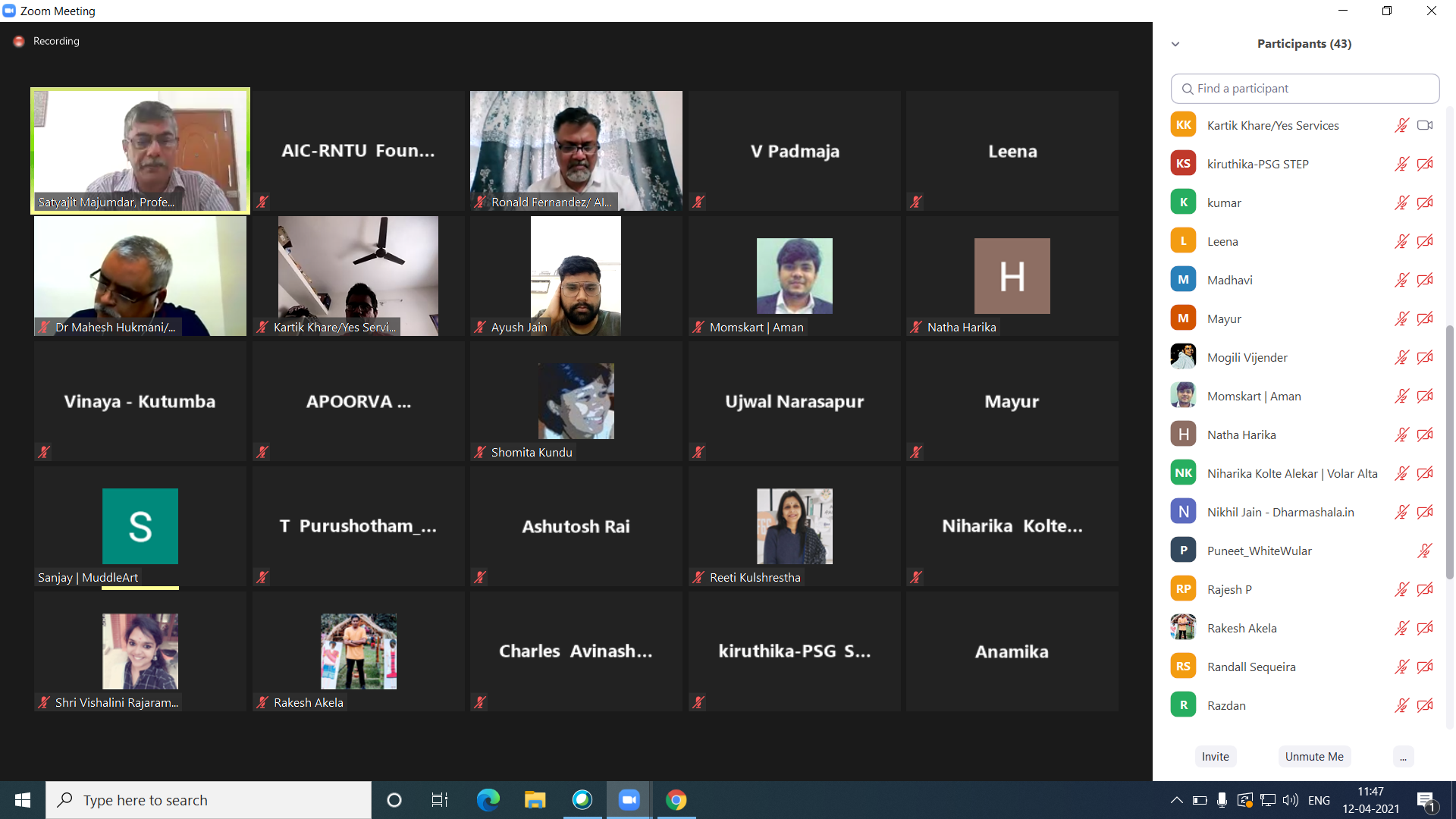Open the more options ellipsis in participants panel
The height and width of the screenshot is (819, 1456).
(1403, 757)
